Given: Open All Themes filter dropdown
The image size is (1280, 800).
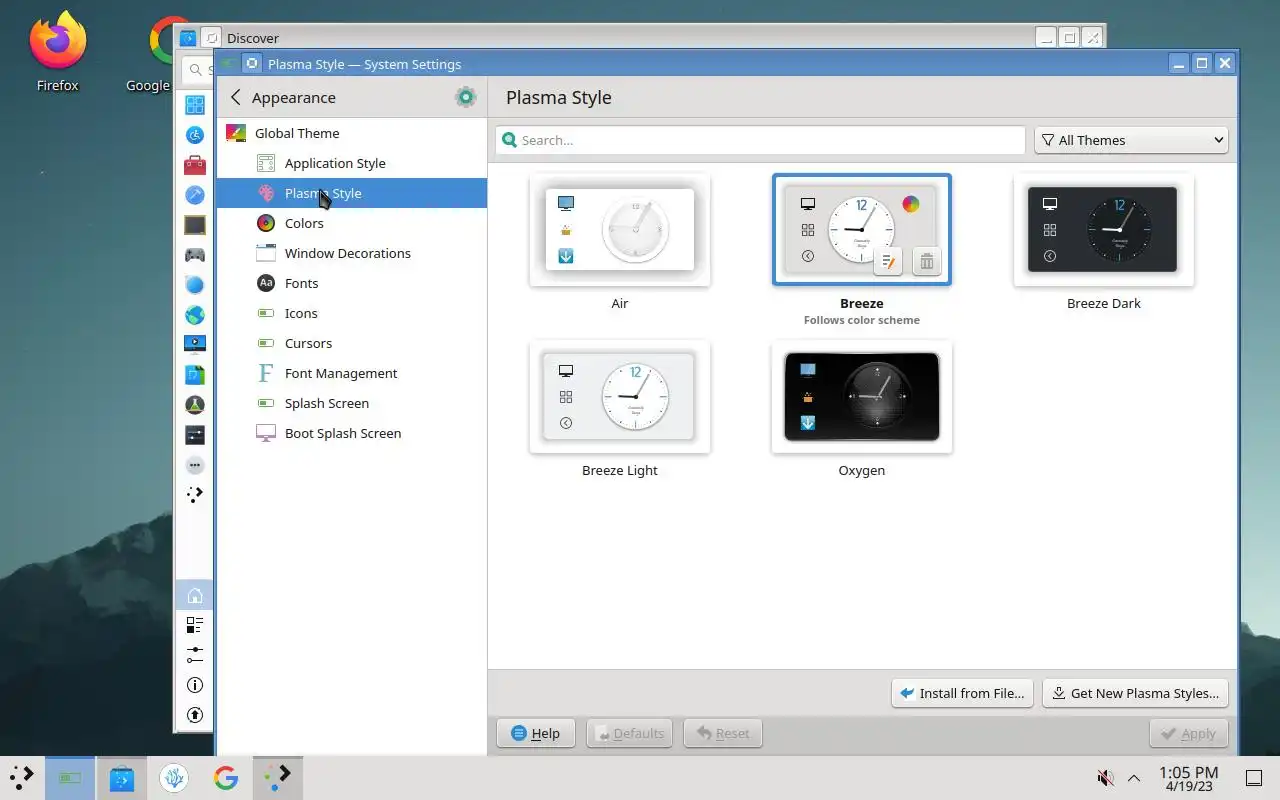Looking at the screenshot, I should point(1131,140).
